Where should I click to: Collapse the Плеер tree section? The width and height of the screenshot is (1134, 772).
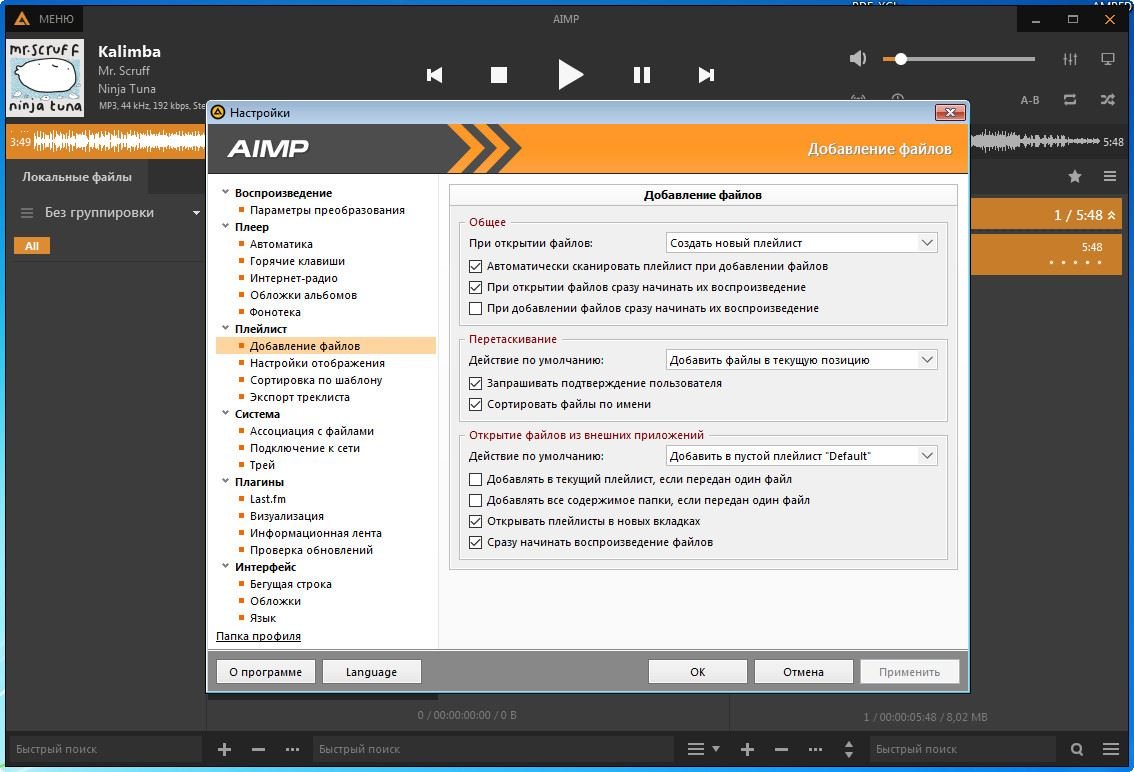(x=225, y=226)
